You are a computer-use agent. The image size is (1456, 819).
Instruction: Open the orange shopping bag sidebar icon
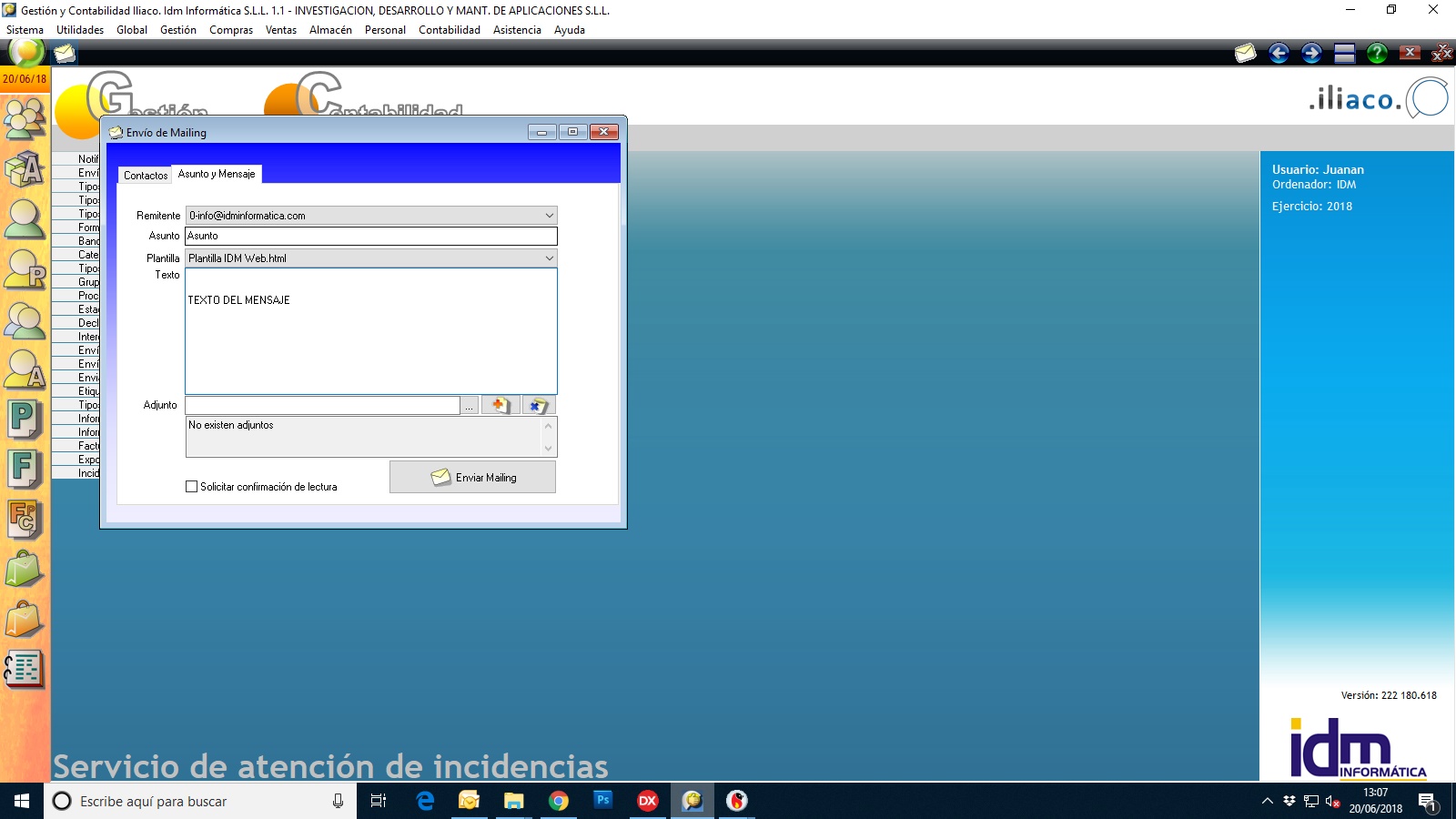[25, 620]
